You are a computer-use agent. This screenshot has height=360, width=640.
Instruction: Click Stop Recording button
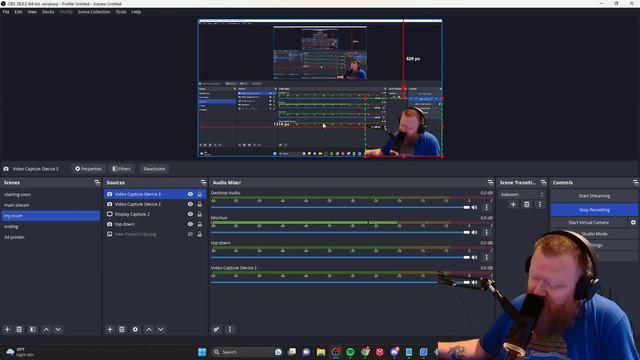[x=594, y=210]
